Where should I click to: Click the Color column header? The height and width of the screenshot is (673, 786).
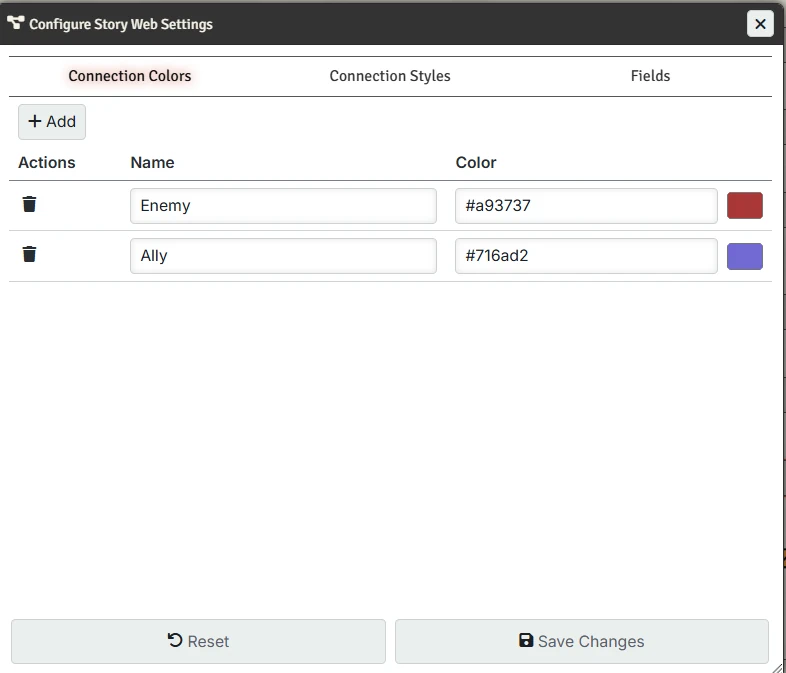476,162
